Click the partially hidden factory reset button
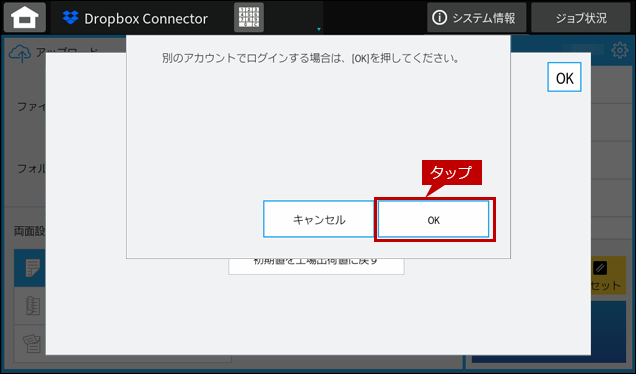This screenshot has height=374, width=636. click(316, 266)
